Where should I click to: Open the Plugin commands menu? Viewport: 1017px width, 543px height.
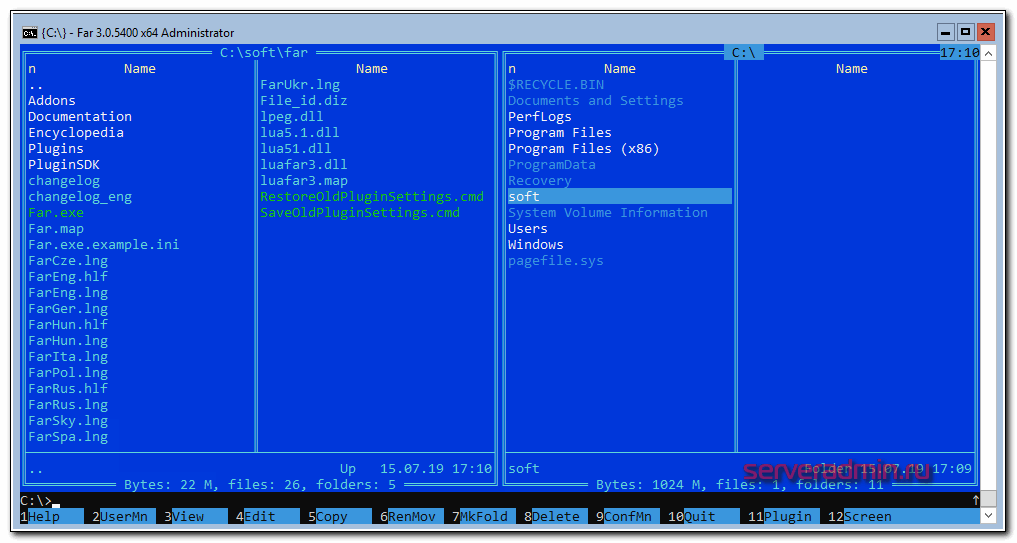[x=788, y=517]
